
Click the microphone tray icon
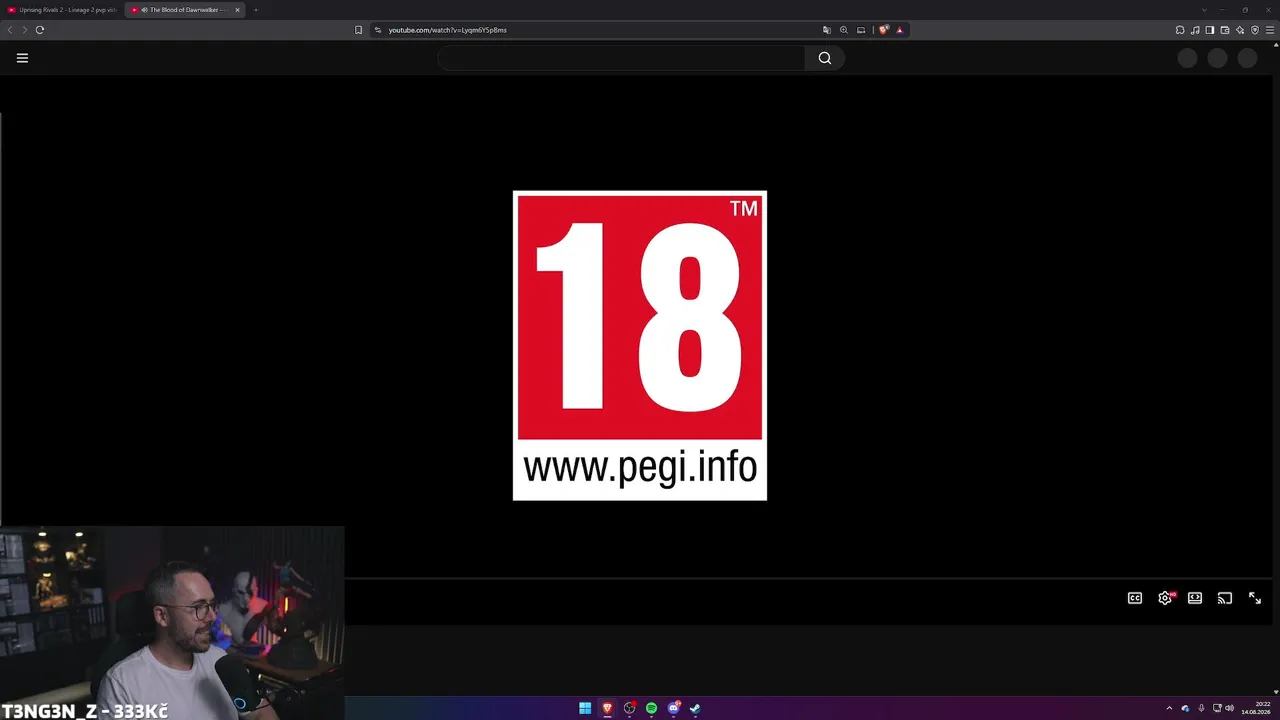click(1201, 708)
